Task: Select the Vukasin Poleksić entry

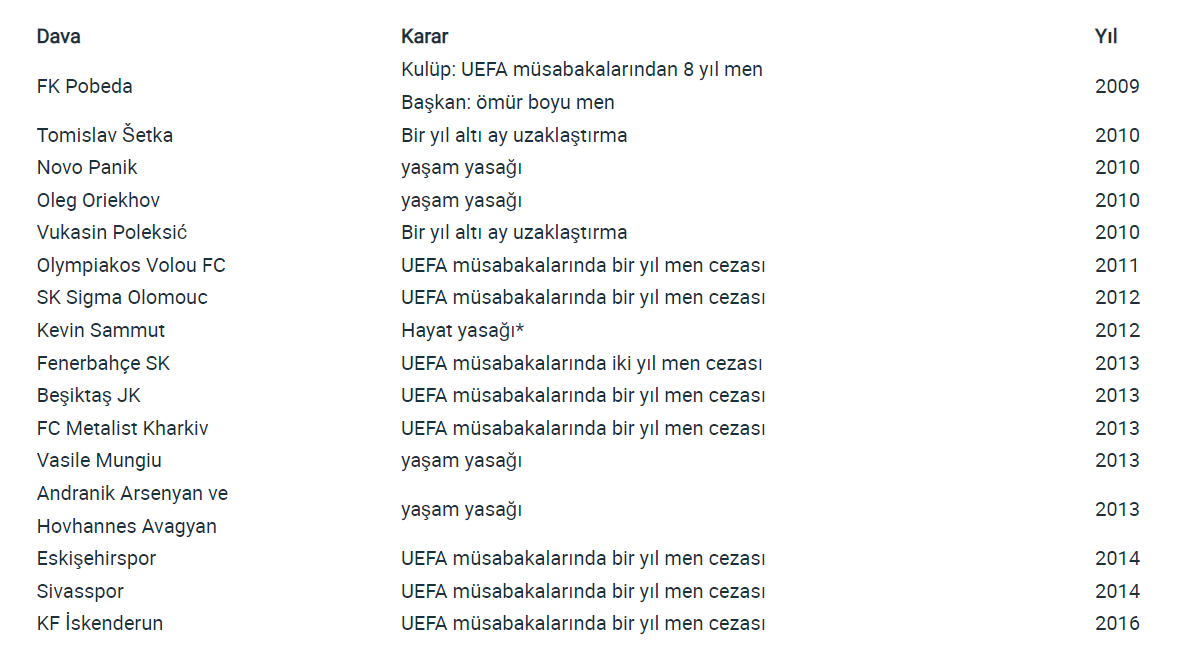Action: point(112,232)
